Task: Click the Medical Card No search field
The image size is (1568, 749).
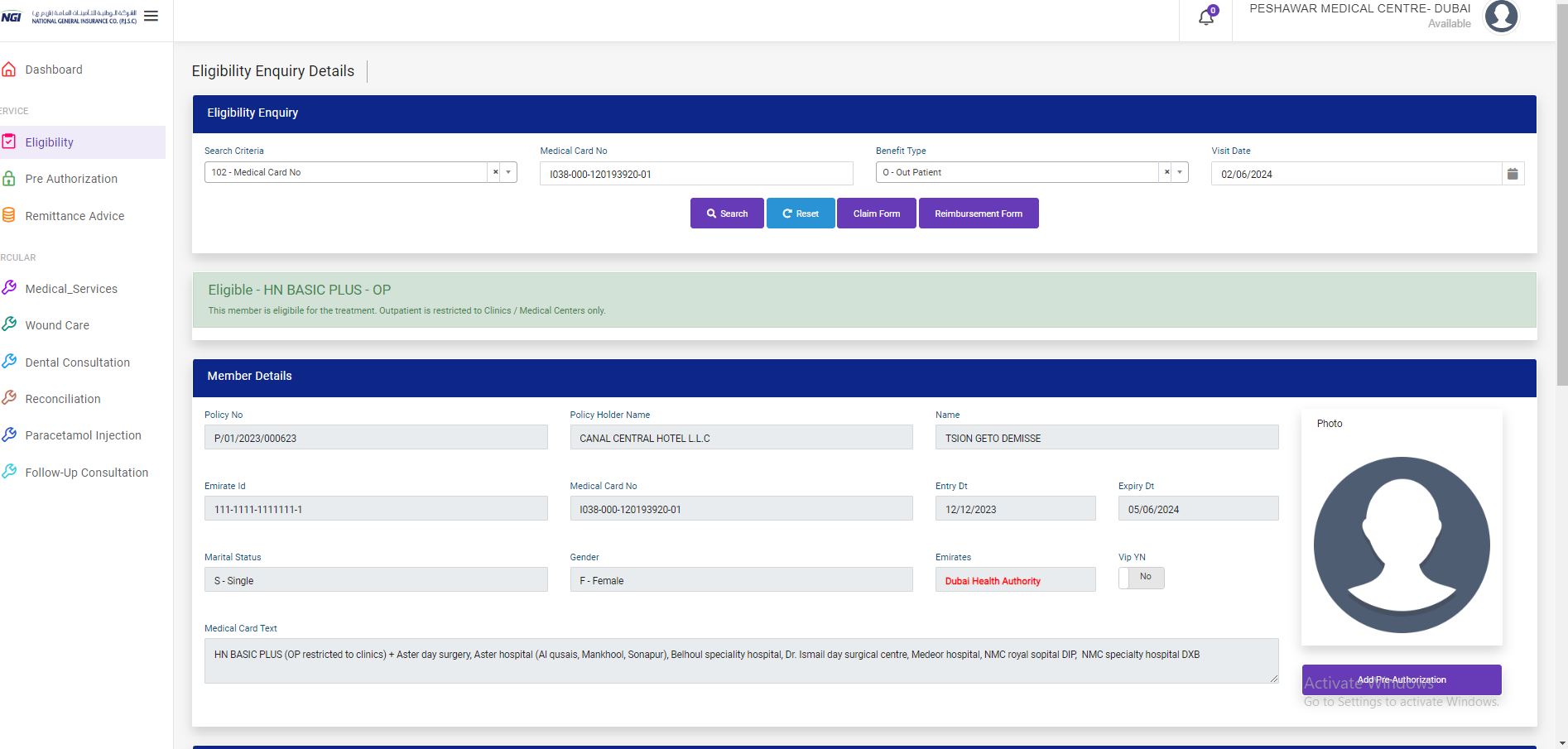Action: (x=695, y=174)
